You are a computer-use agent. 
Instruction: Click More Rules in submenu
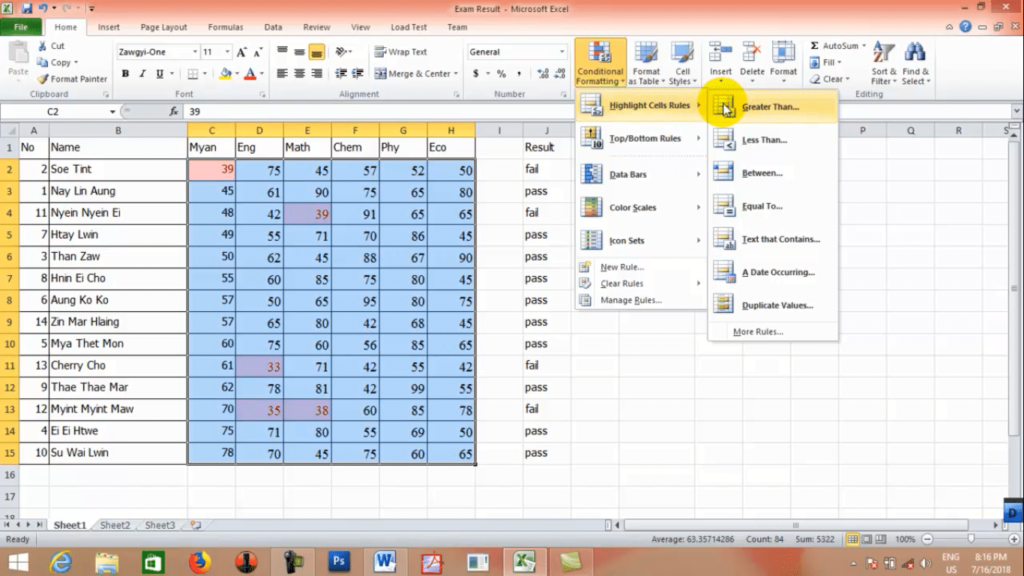[758, 332]
